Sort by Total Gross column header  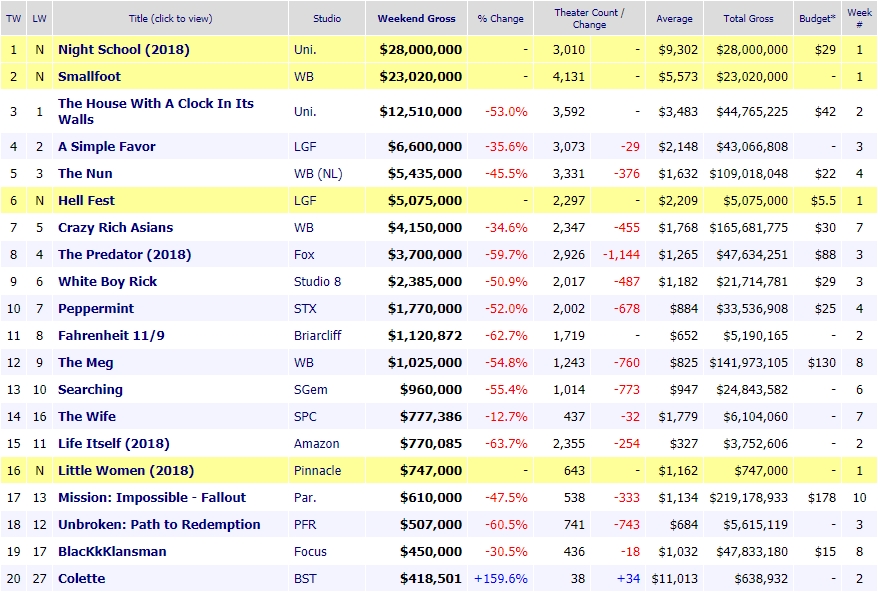748,18
